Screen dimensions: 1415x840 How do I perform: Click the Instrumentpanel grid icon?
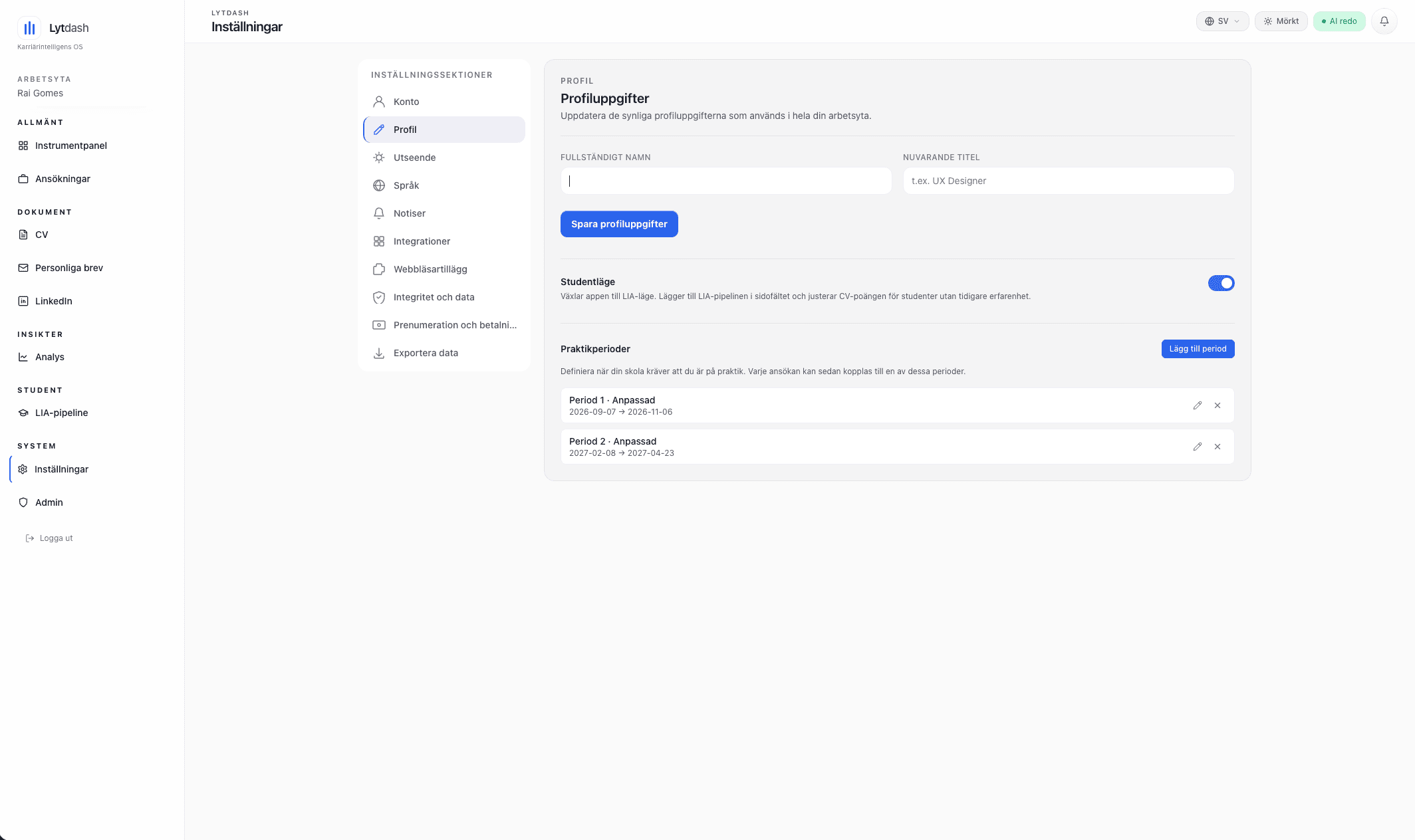pos(23,146)
